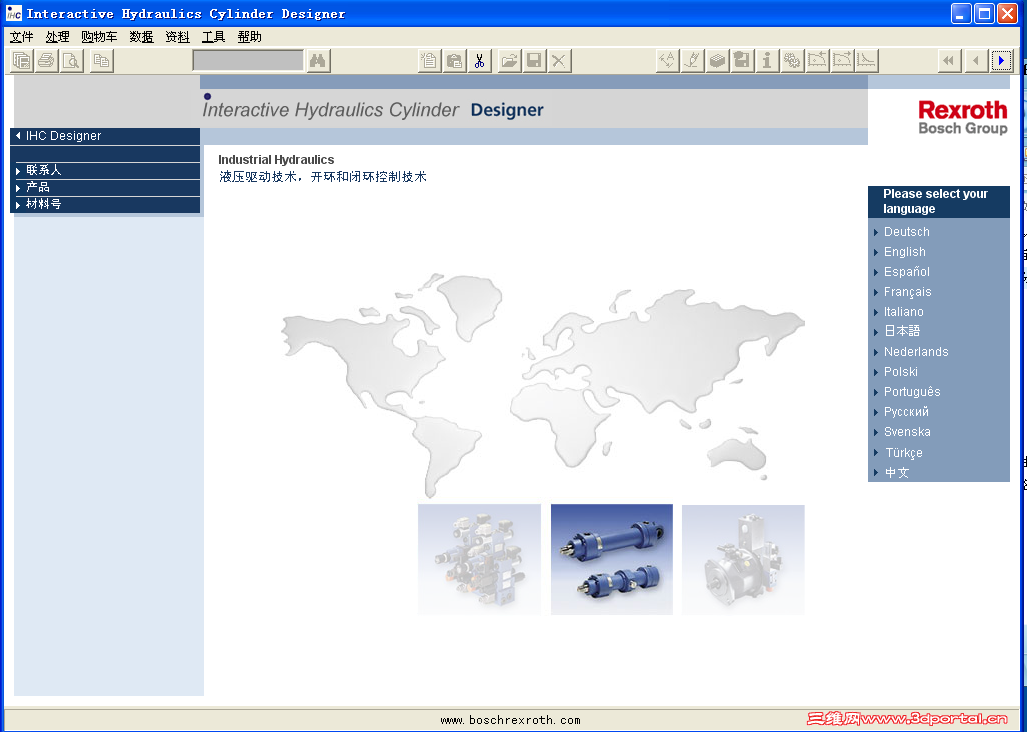Click the disk with cylinder icon
The height and width of the screenshot is (732, 1027).
pyautogui.click(x=742, y=61)
